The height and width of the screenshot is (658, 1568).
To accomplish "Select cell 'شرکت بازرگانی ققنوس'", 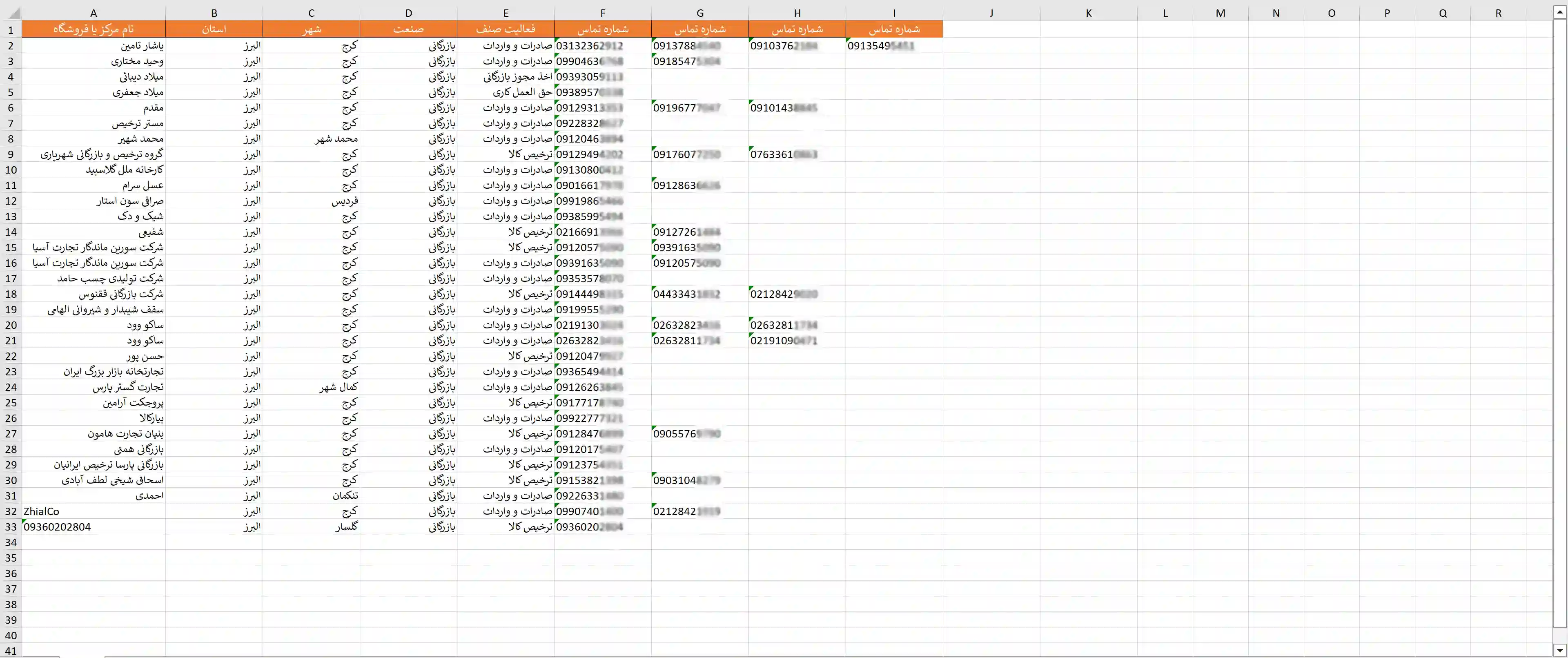I will 93,294.
